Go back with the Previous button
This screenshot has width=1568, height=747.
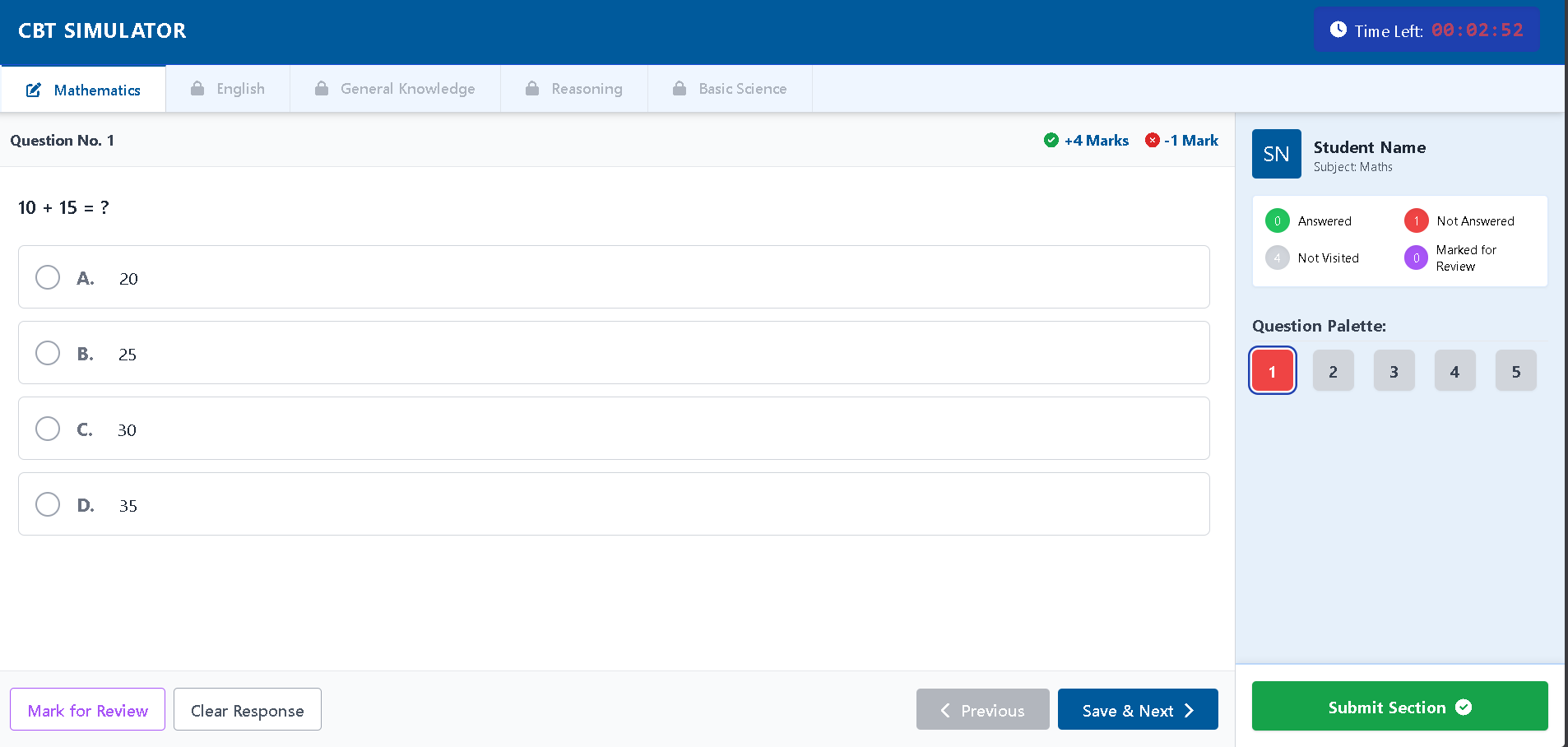point(983,709)
